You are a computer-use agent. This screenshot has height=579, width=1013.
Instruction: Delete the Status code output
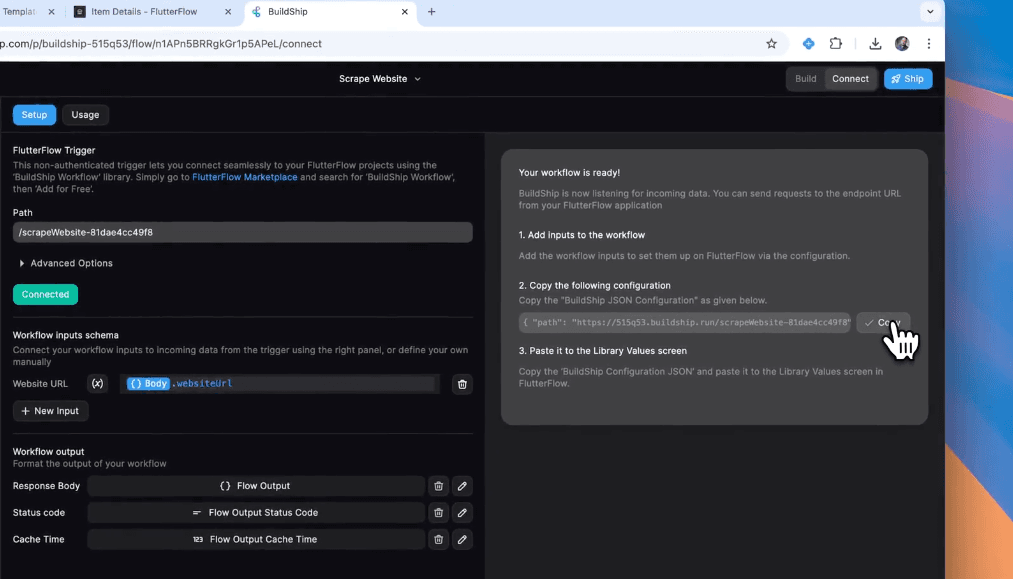439,512
